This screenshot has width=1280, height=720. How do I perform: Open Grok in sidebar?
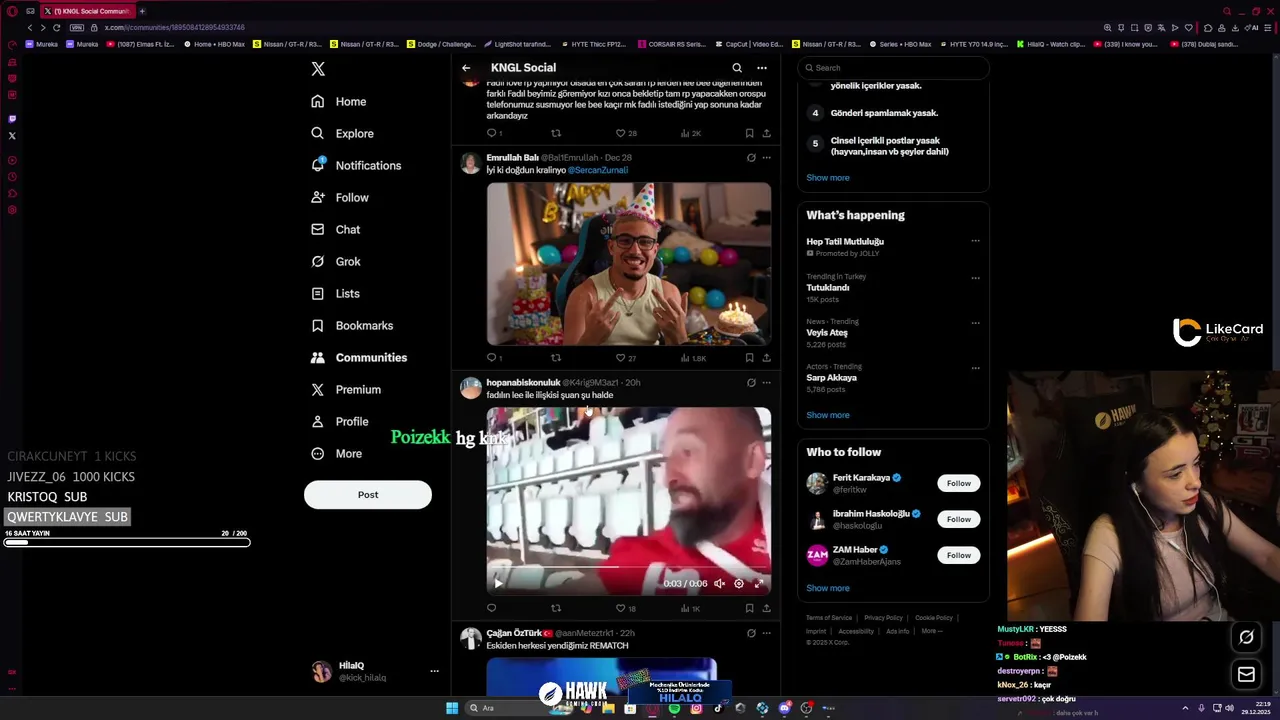[335, 261]
